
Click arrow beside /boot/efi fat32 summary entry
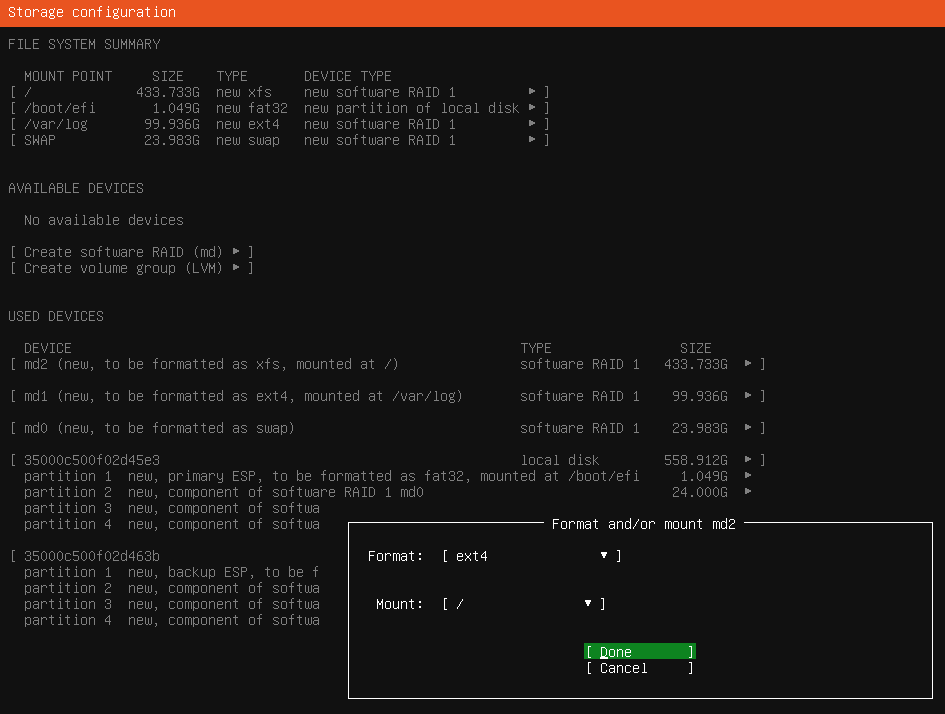pos(532,108)
